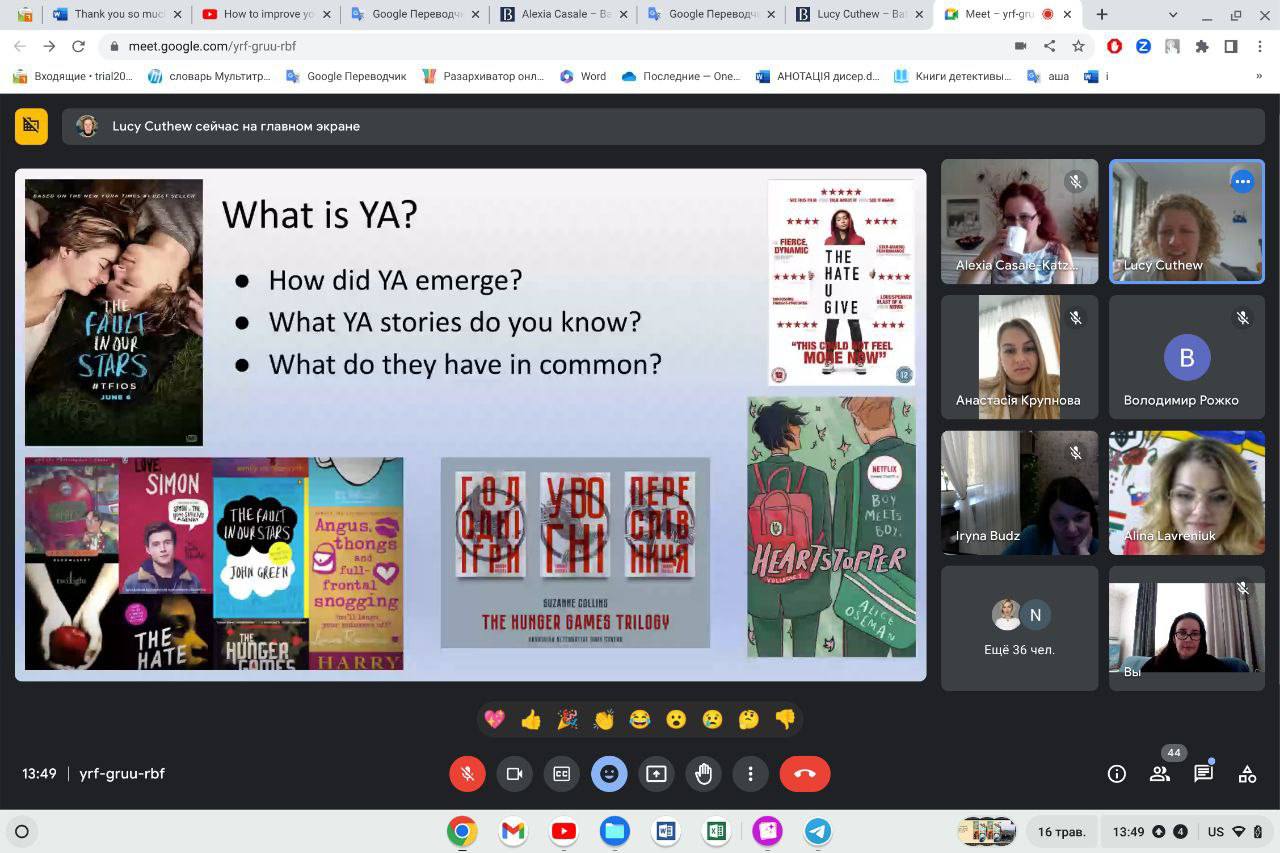The width and height of the screenshot is (1280, 853).
Task: Open 'Word' bookmark
Action: [583, 76]
